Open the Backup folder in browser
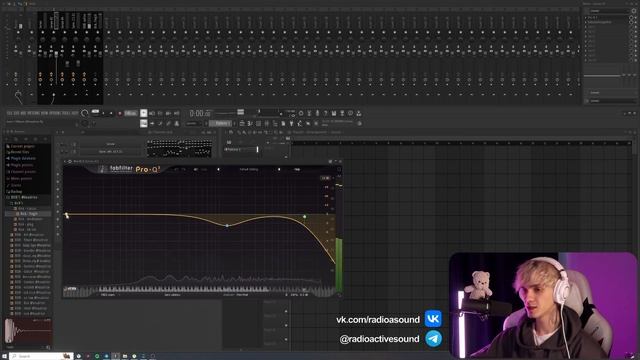640x360 pixels. coord(16,191)
